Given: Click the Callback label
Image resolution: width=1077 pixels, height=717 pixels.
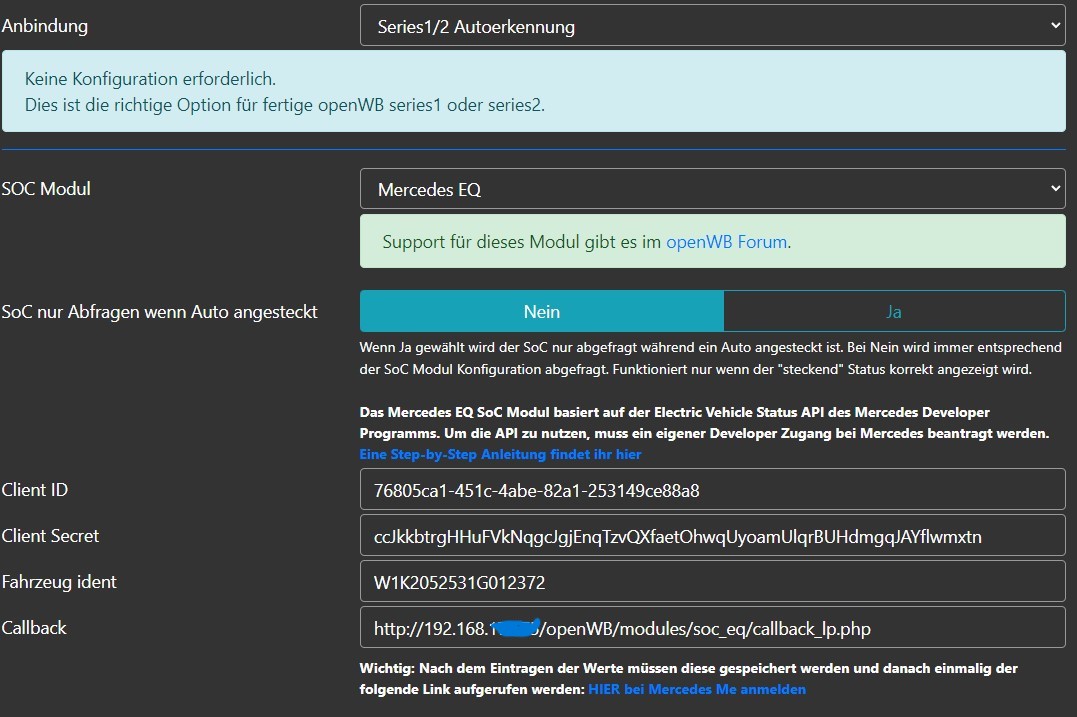Looking at the screenshot, I should tap(34, 628).
